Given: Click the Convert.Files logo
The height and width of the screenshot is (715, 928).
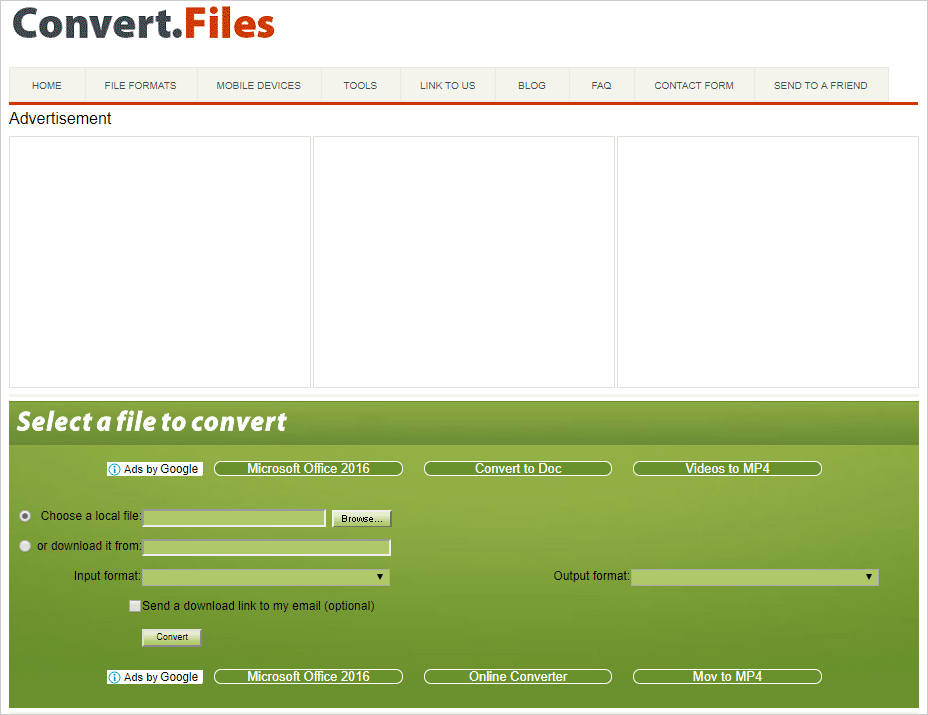Looking at the screenshot, I should coord(142,24).
